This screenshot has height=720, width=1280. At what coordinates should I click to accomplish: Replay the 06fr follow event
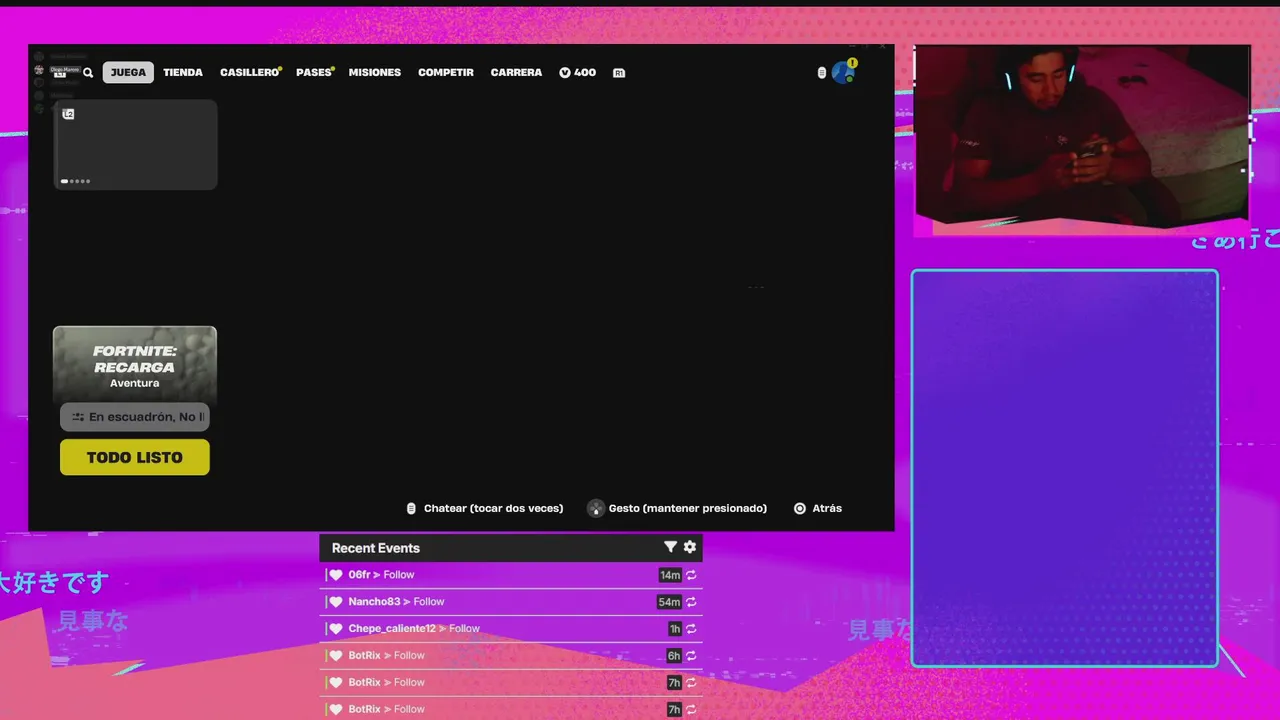(x=691, y=575)
